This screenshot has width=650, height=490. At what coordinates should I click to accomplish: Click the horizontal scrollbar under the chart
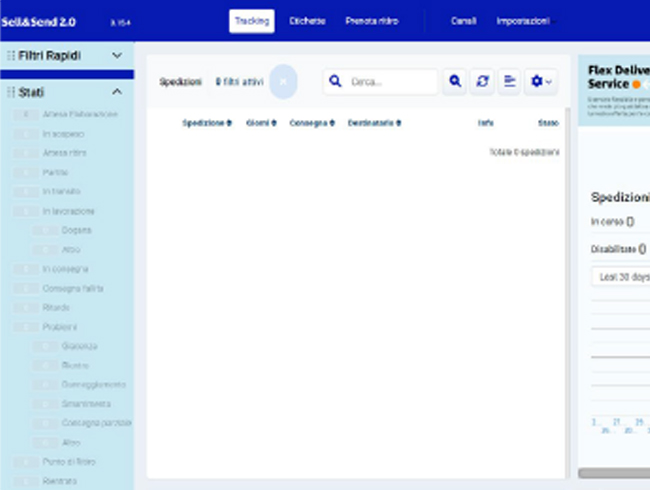614,473
